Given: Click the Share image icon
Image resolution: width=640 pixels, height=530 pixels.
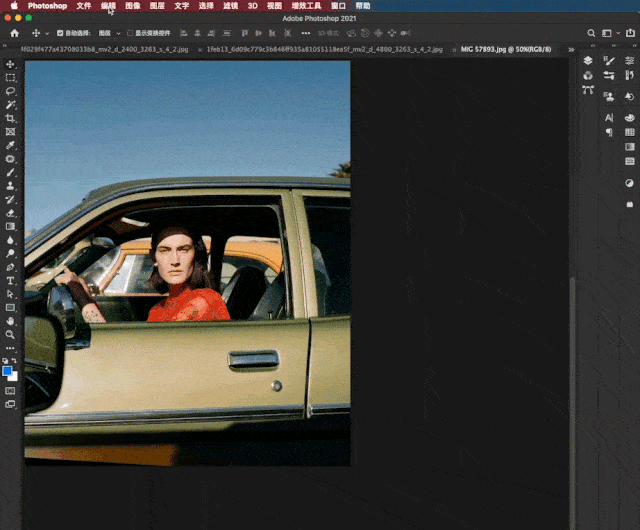Looking at the screenshot, I should coord(631,33).
